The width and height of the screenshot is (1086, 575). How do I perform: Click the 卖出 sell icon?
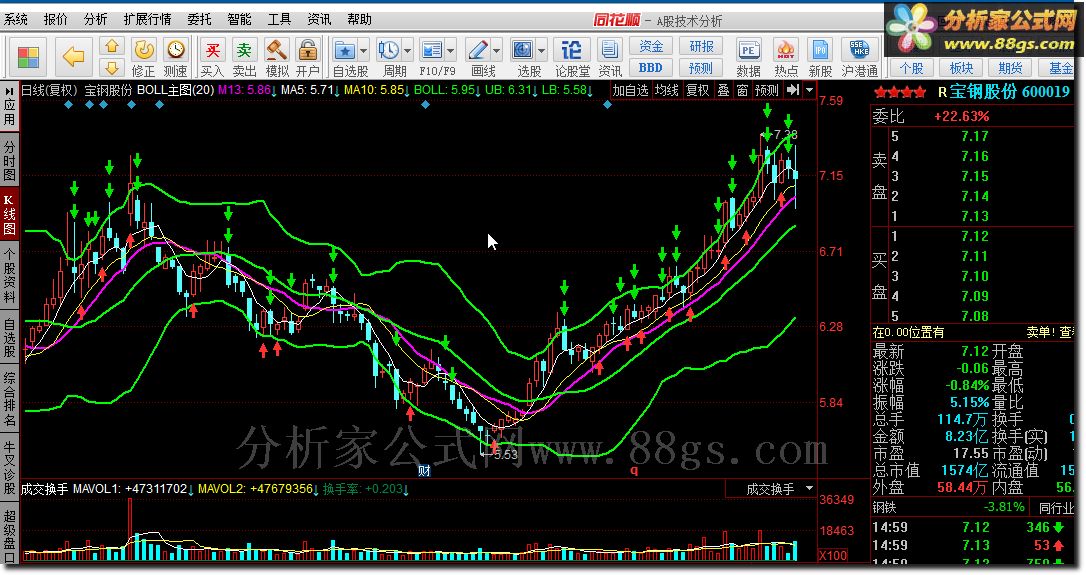244,58
